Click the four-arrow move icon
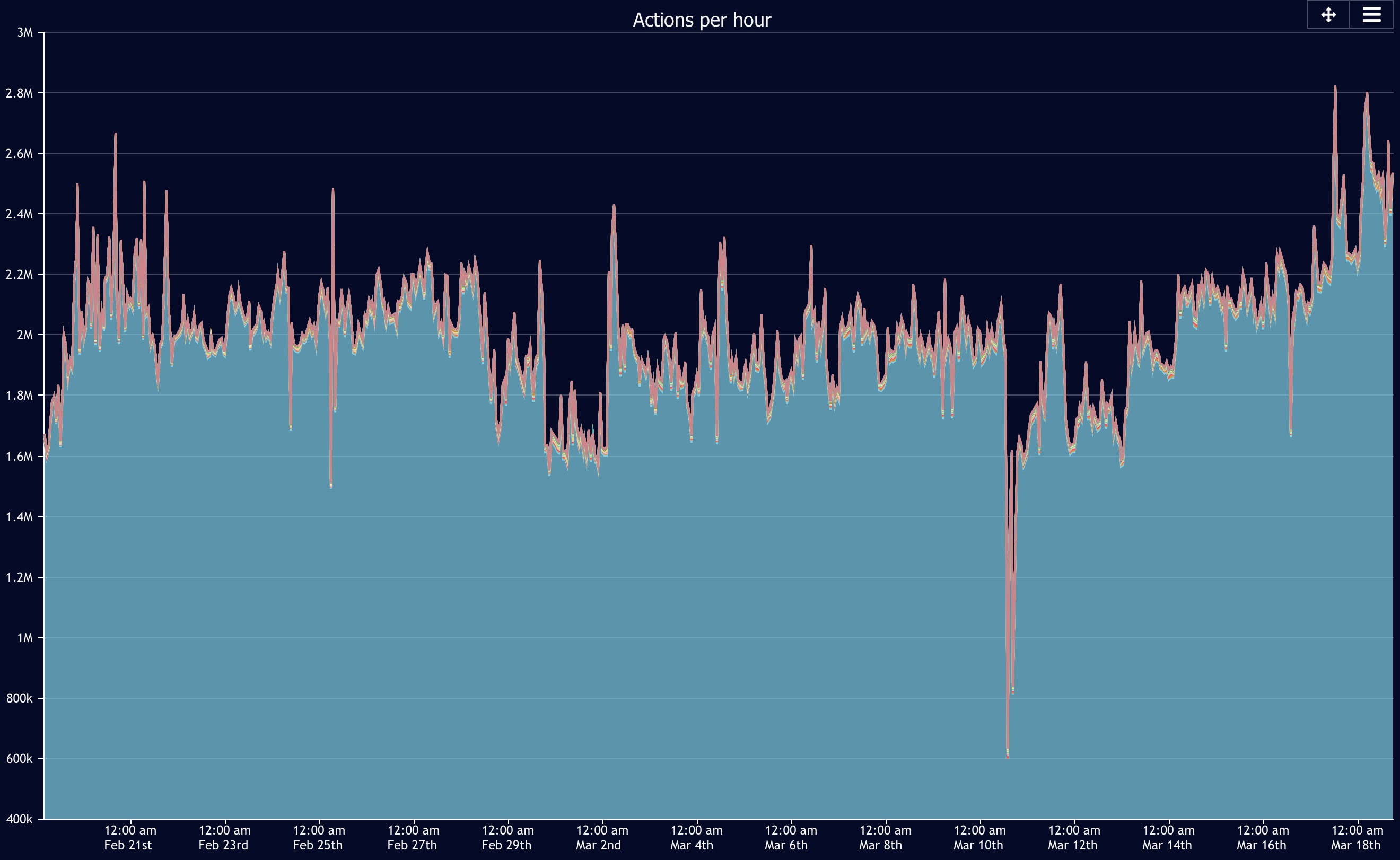 (1328, 15)
